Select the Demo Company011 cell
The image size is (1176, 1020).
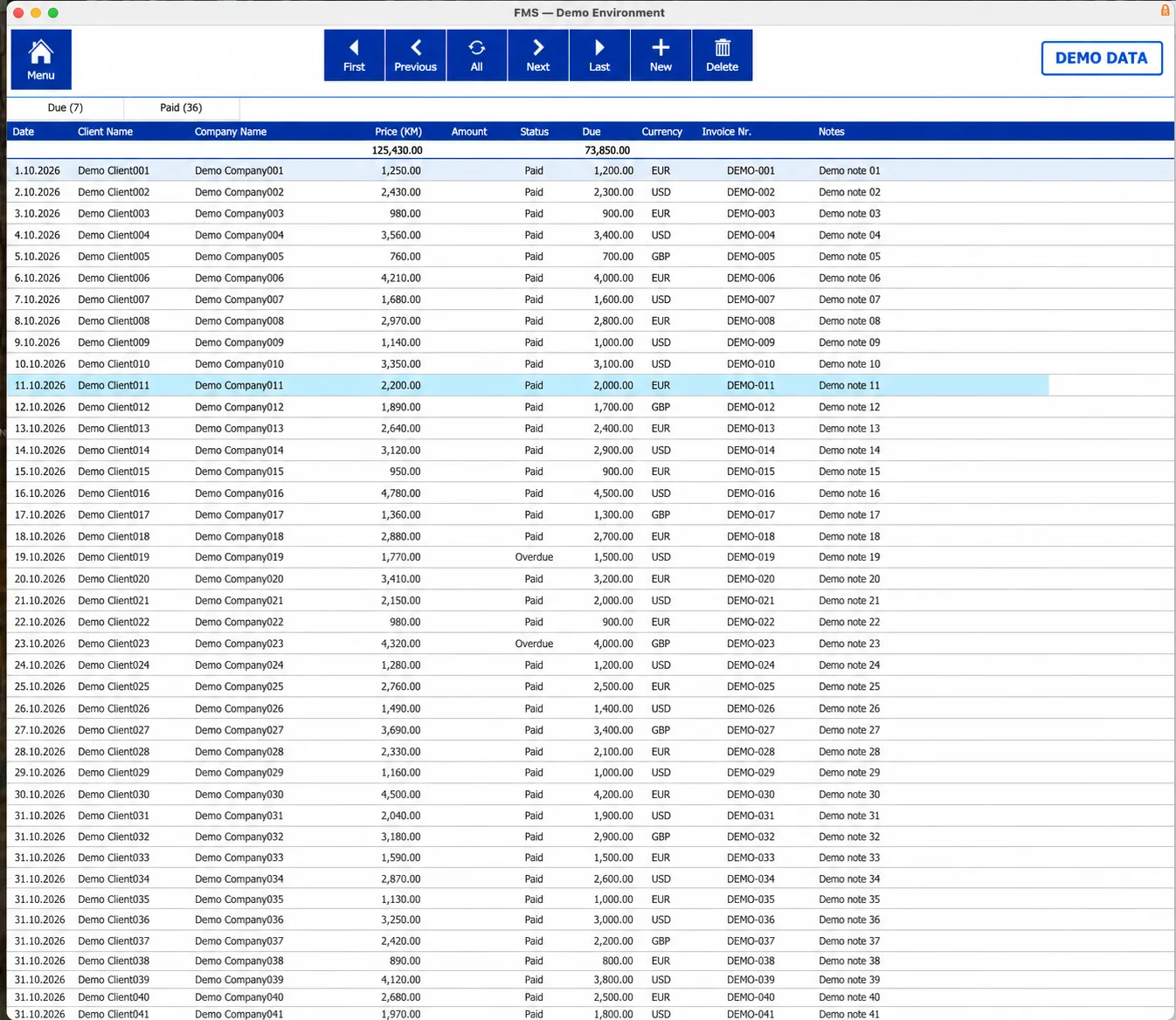239,385
